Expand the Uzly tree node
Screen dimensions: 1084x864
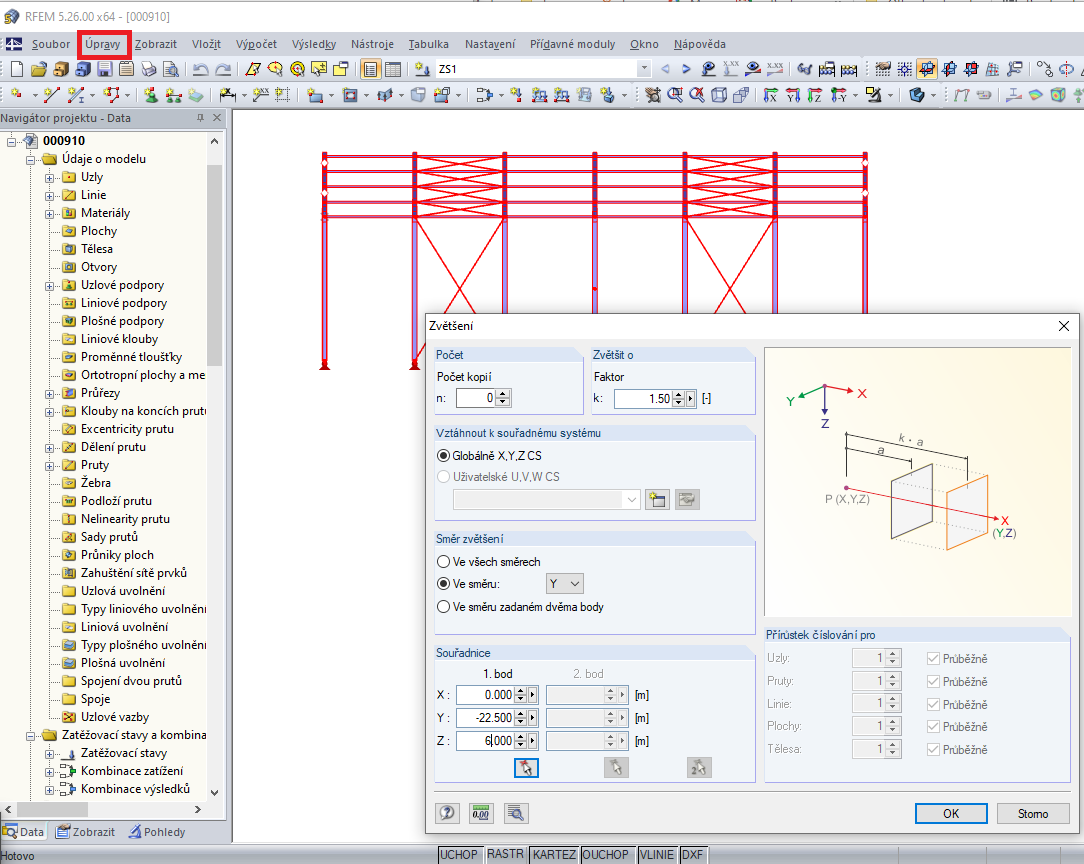point(50,178)
